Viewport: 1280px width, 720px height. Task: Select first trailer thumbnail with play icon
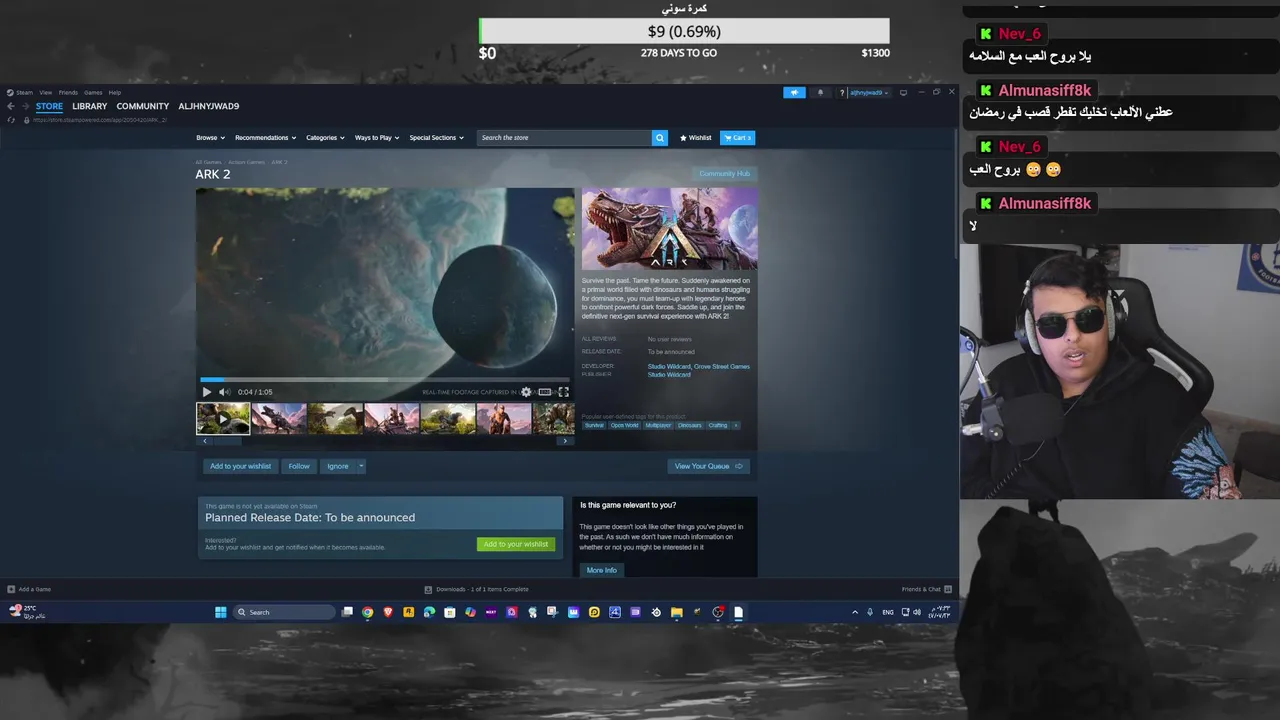pyautogui.click(x=223, y=418)
